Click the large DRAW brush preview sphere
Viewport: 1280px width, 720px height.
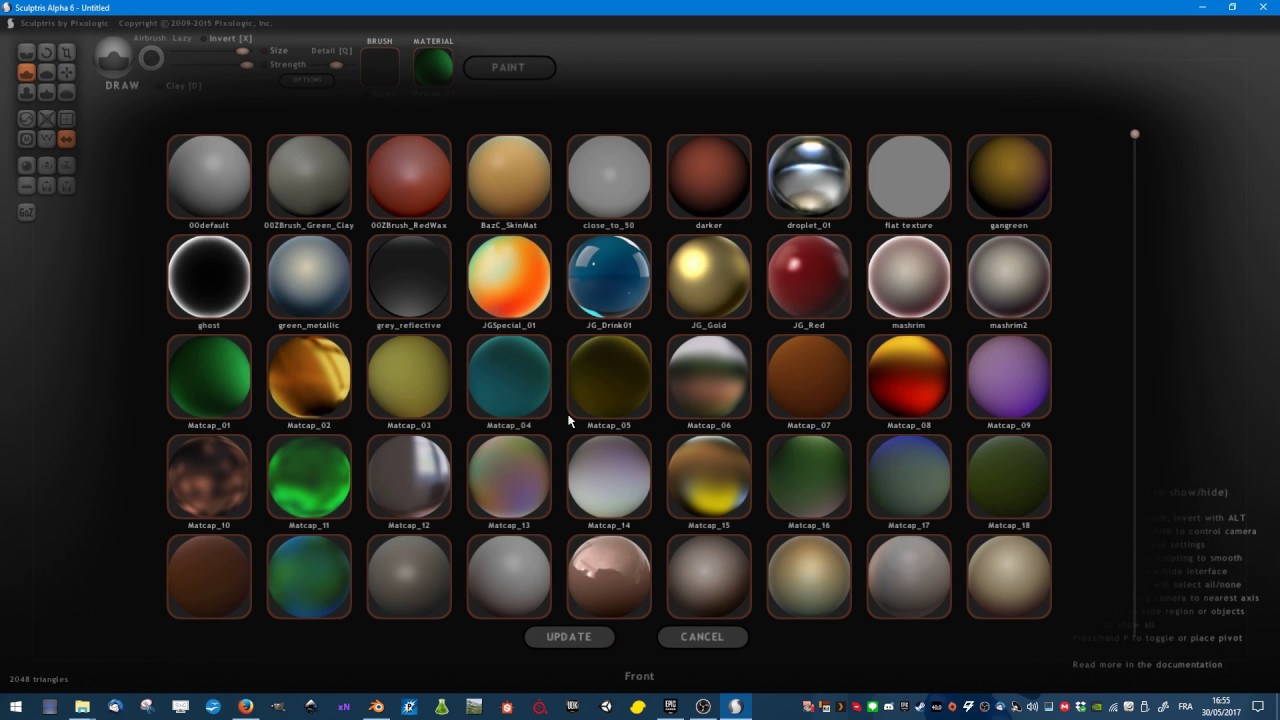click(113, 57)
